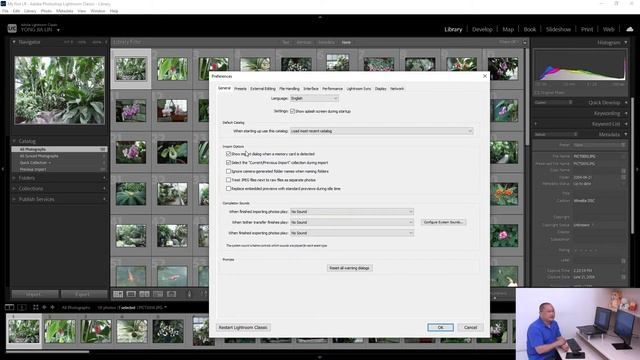Click the Export button
Screen dimensions: 640x360
(x=84, y=294)
